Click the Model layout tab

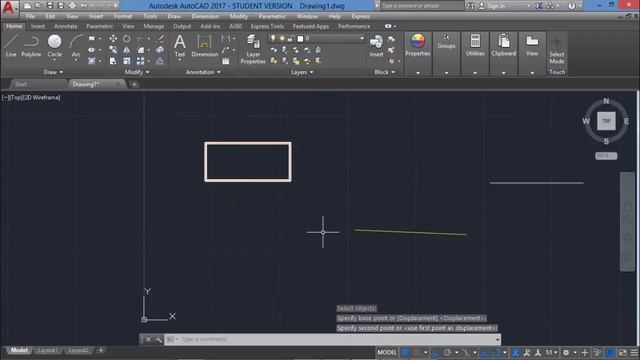tap(19, 350)
